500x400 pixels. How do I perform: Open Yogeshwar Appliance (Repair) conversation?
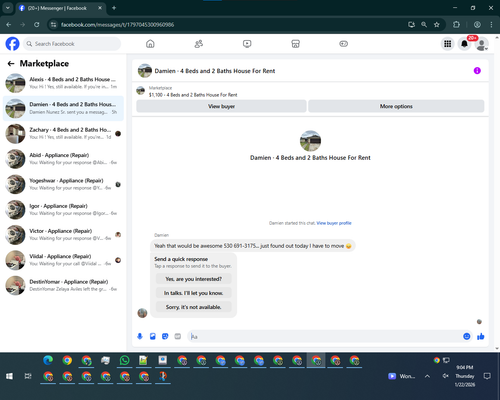coord(63,184)
